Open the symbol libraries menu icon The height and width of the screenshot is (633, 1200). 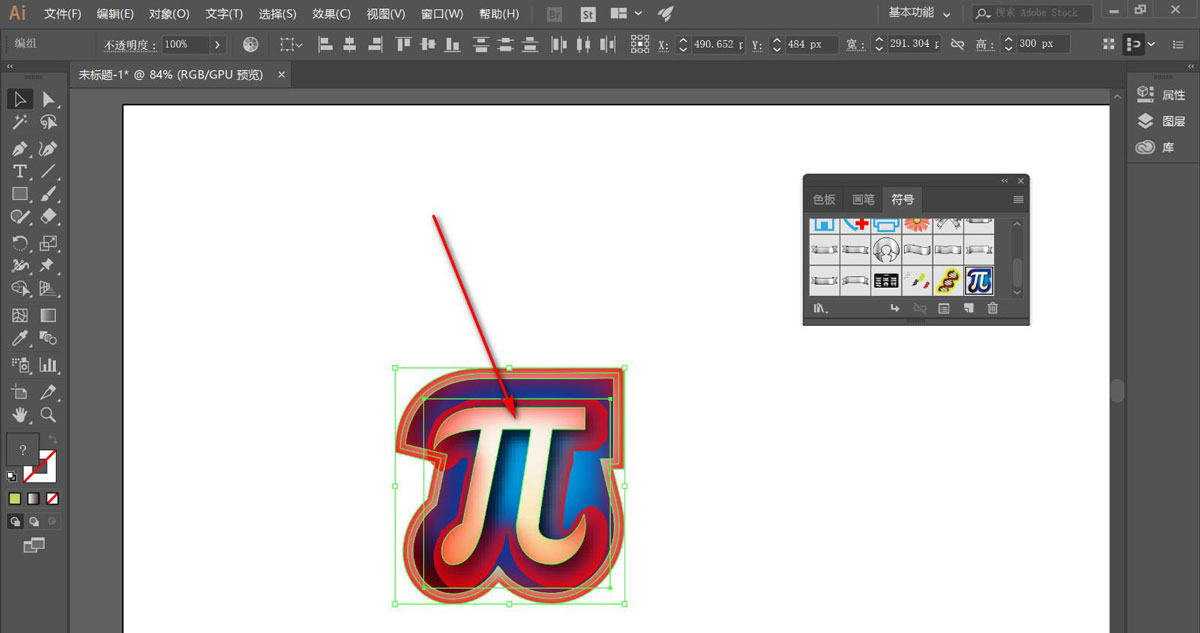[821, 309]
